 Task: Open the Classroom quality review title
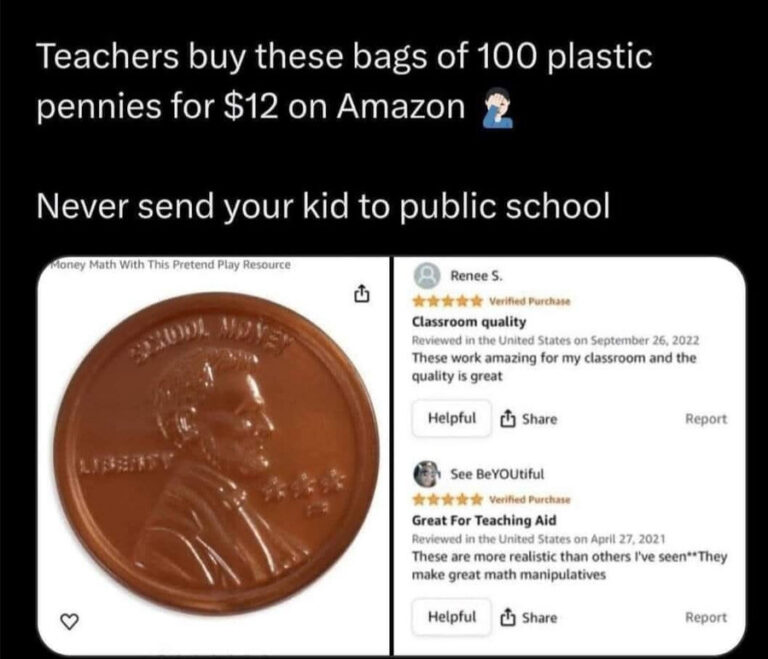469,322
